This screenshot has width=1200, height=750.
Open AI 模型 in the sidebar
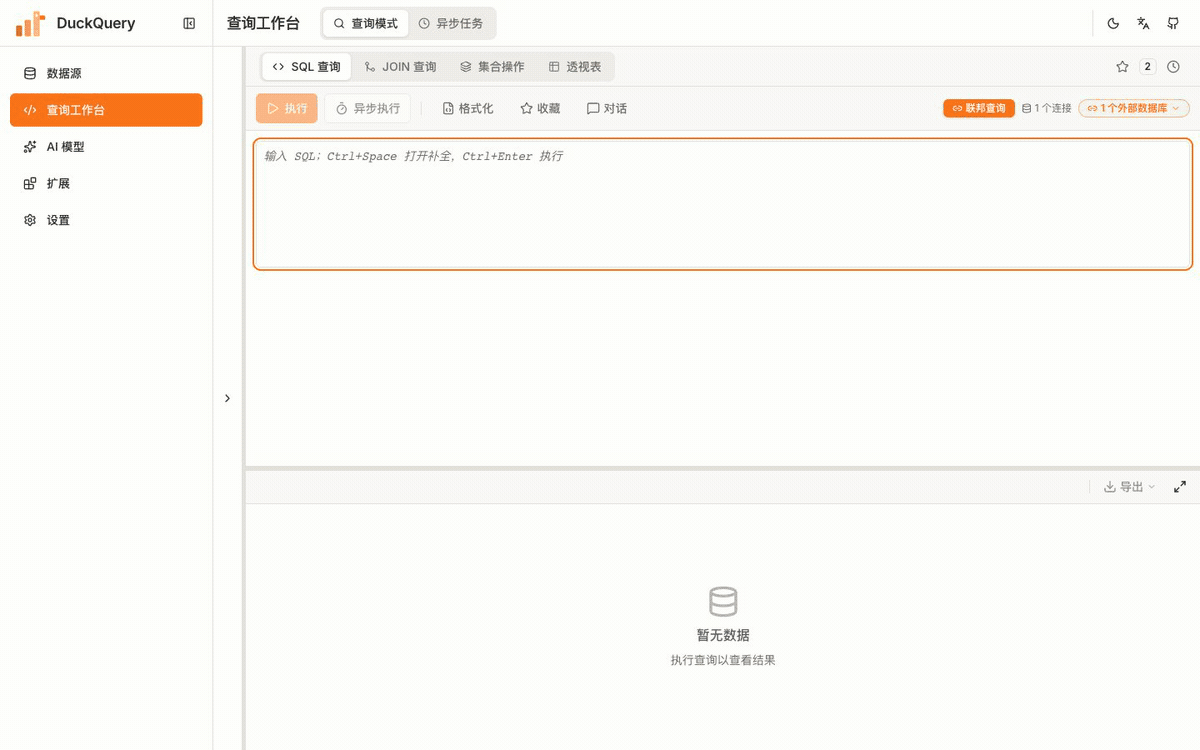pyautogui.click(x=106, y=147)
